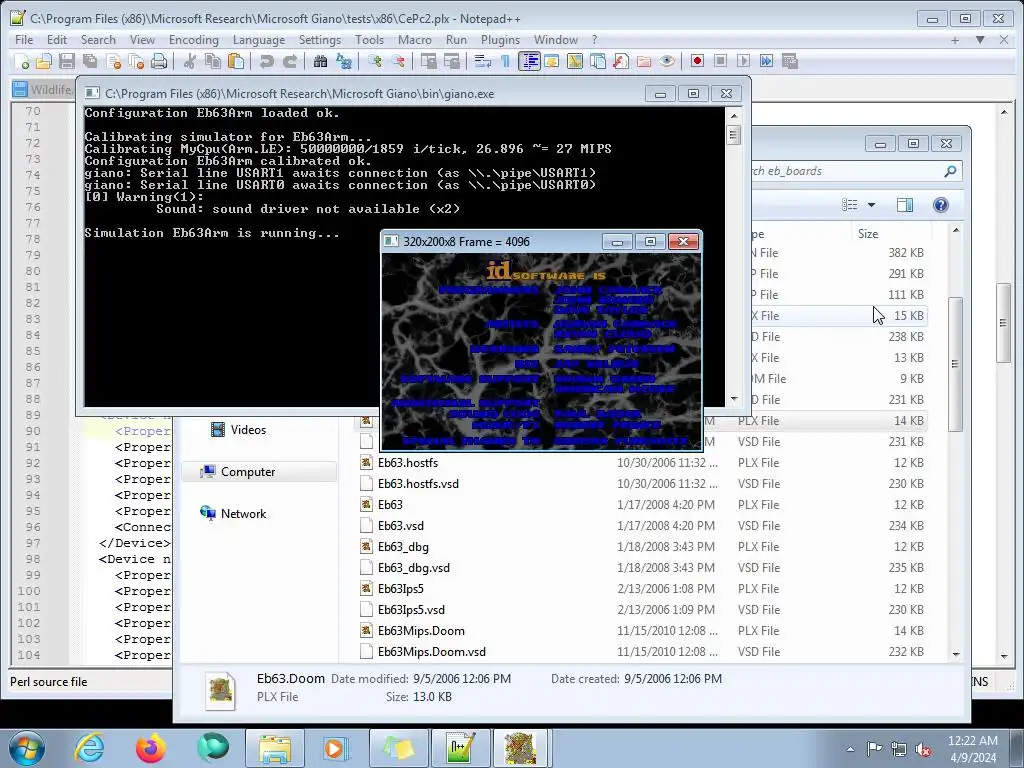Toggle the Indent Guide icon in Notepad++
1024x768 pixels.
pyautogui.click(x=529, y=61)
